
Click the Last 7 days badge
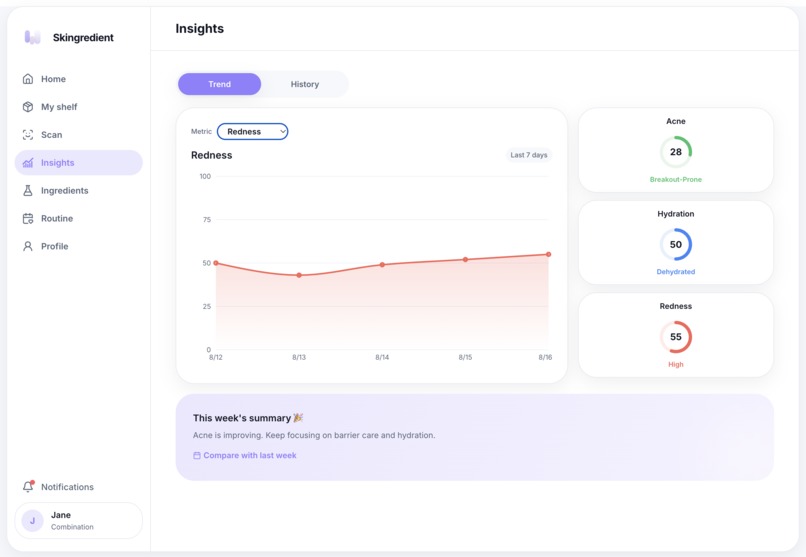[528, 155]
